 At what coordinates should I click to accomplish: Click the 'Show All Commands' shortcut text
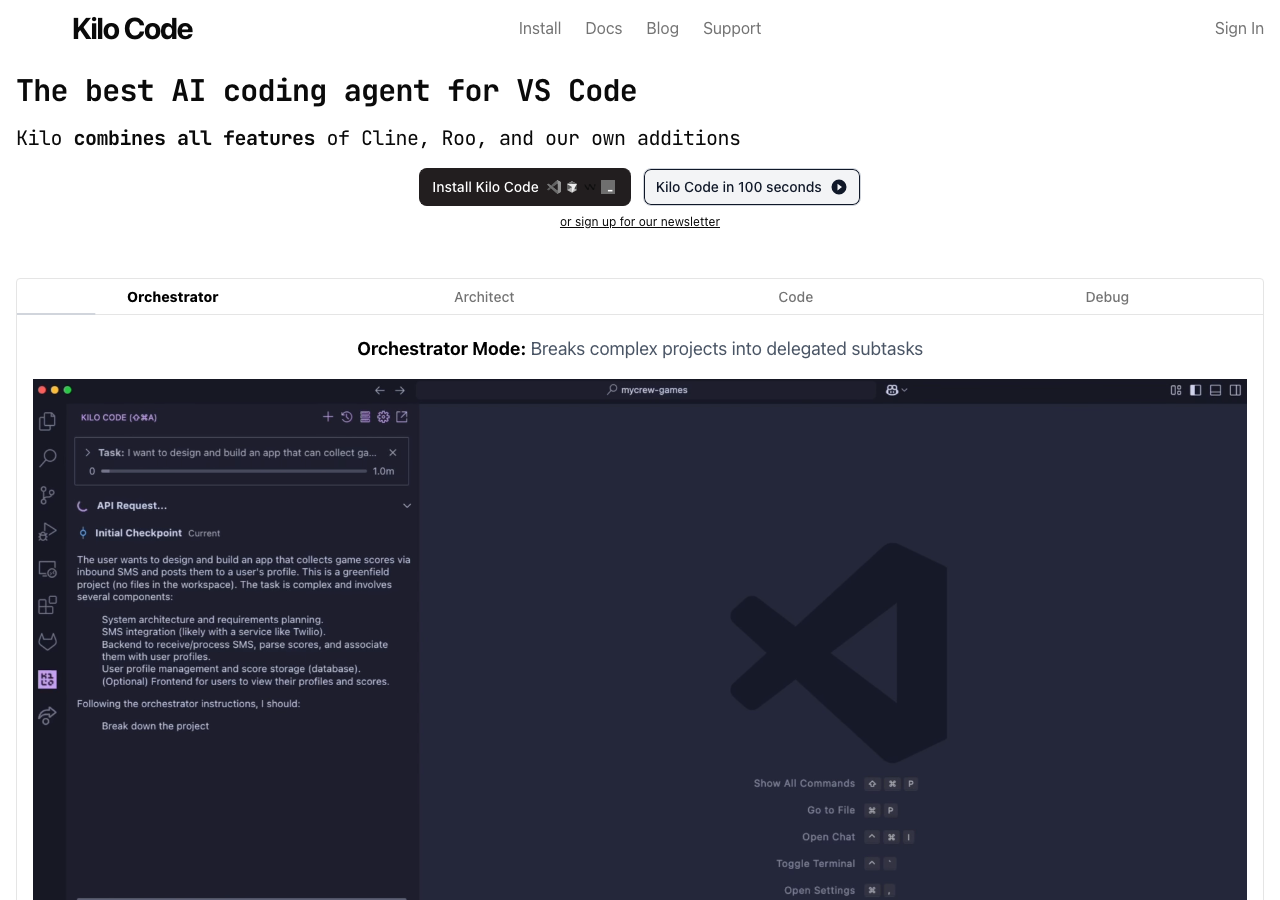(x=805, y=784)
